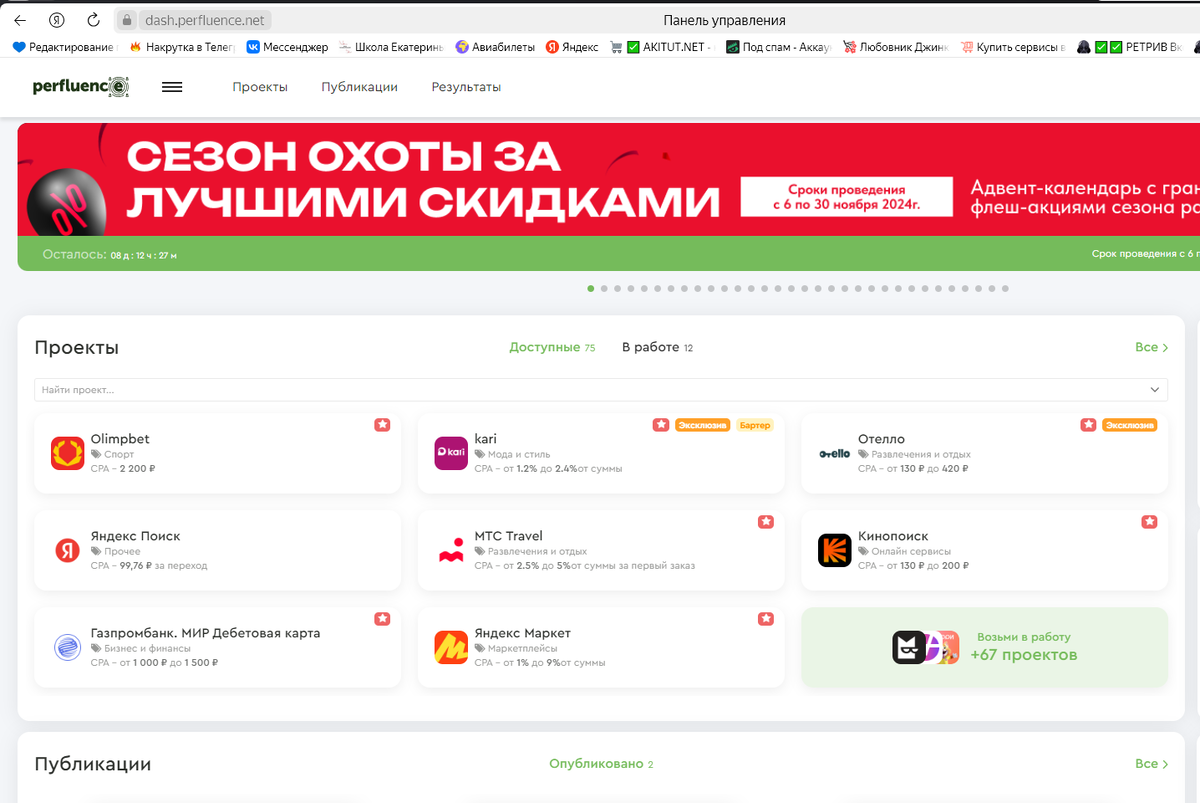Toggle the favorite star on Кинопоиск card
The height and width of the screenshot is (803, 1200).
1149,521
